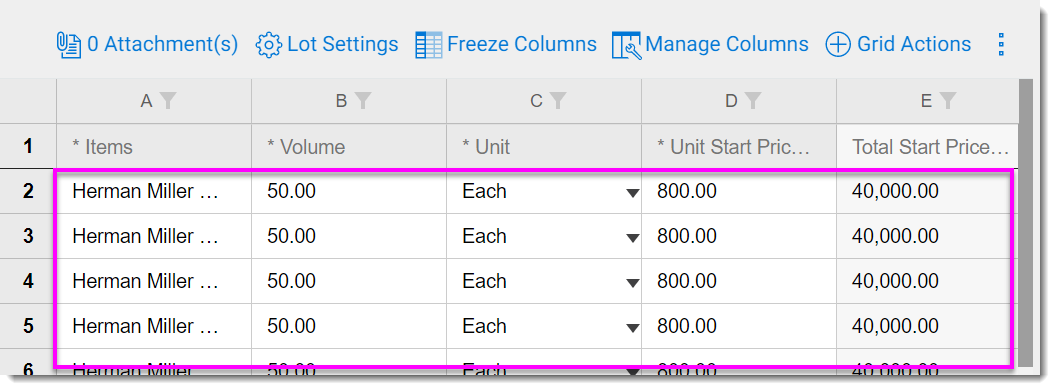Click the vertical scrollbar of the grid
1055x390 pixels.
[x=1025, y=222]
